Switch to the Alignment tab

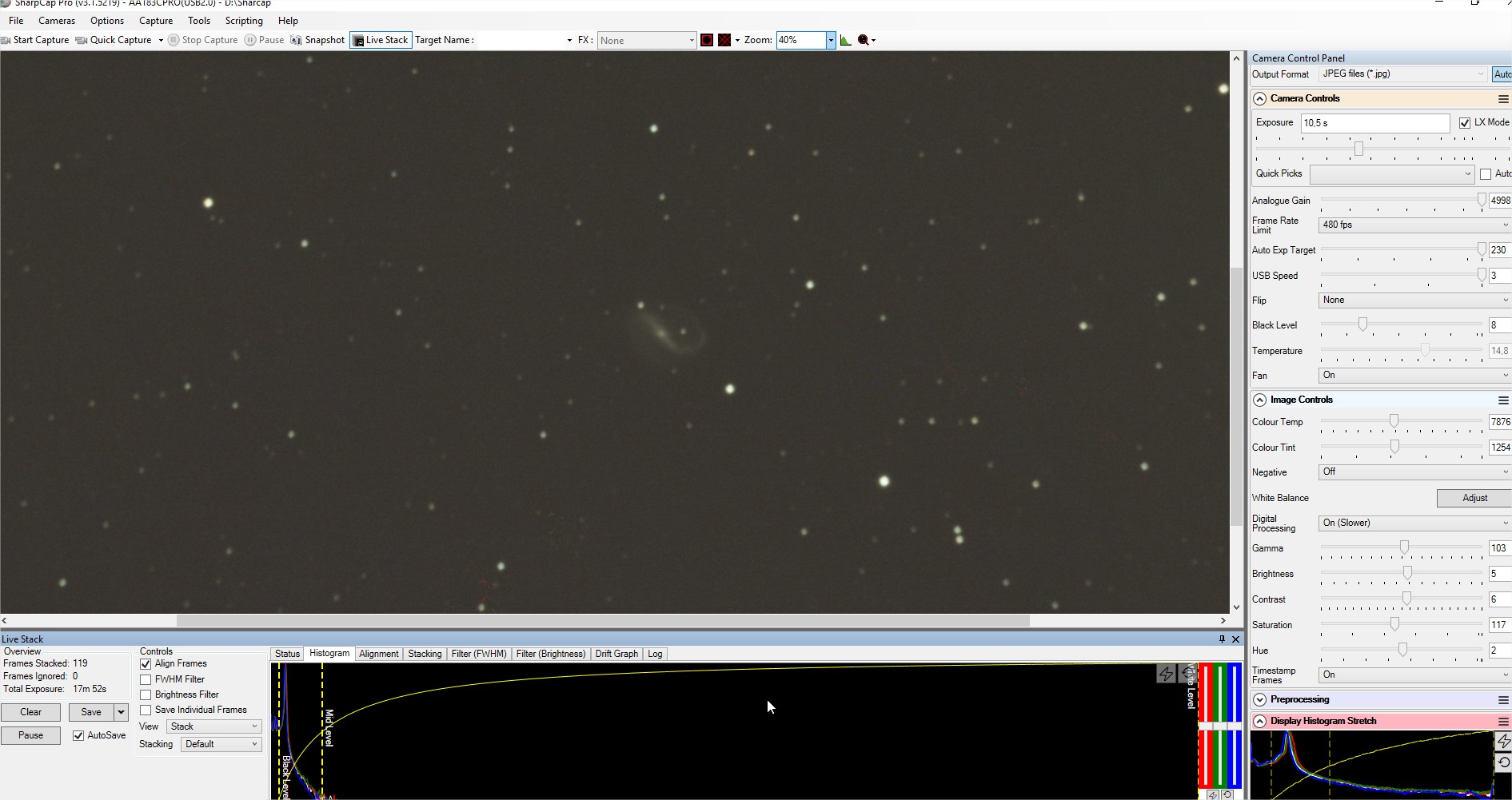378,654
